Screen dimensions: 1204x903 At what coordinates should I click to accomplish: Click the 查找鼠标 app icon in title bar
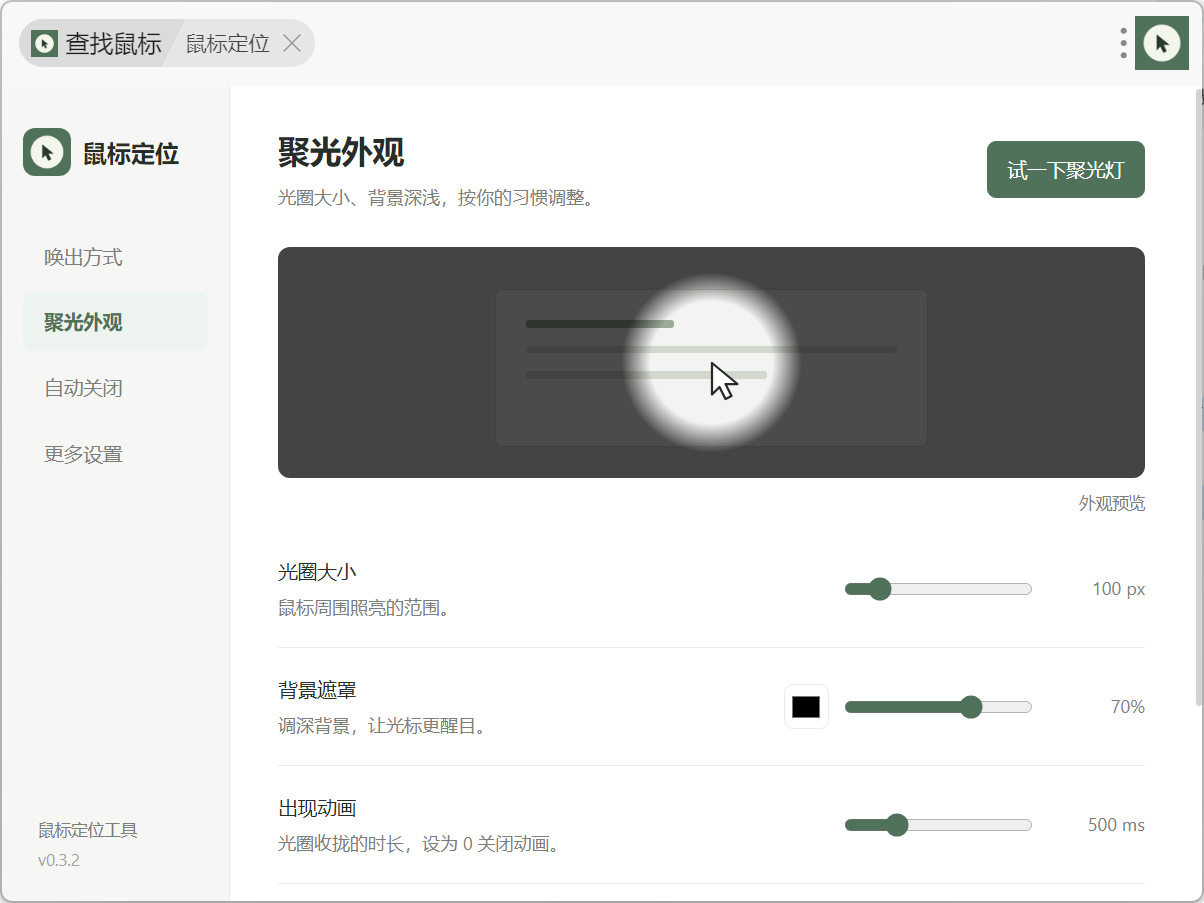click(x=44, y=43)
